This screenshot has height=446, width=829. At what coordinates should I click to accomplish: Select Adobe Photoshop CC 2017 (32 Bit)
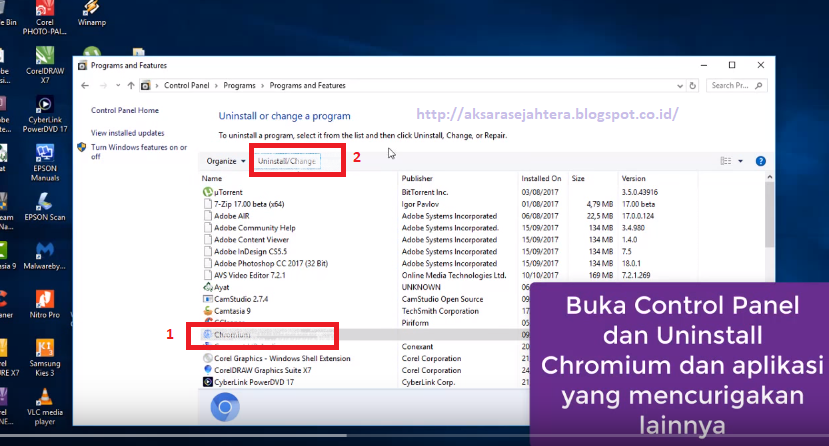265,264
